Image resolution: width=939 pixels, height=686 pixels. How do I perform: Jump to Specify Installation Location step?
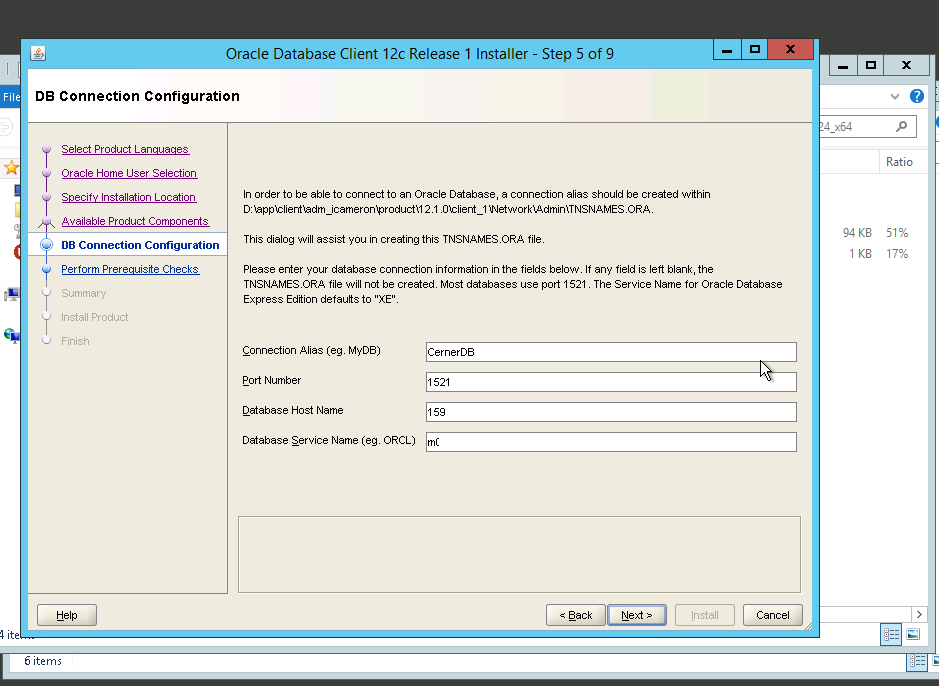tap(128, 197)
